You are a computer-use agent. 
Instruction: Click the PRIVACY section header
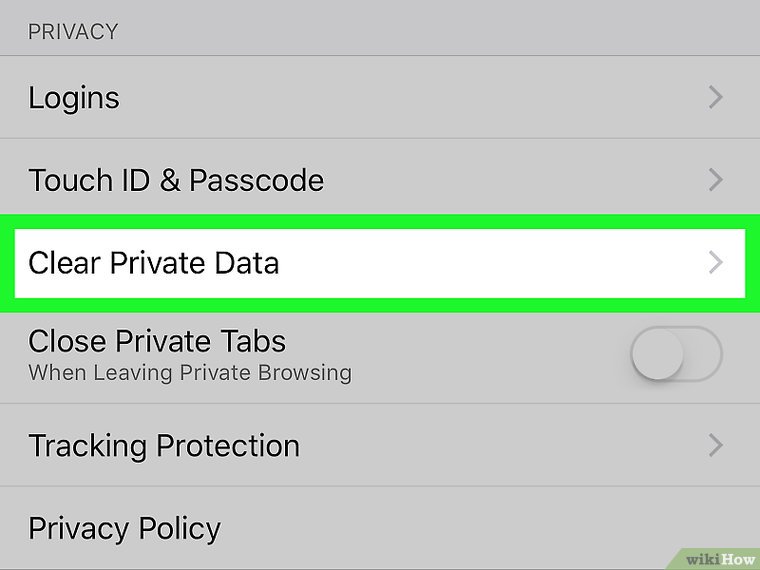pos(73,32)
